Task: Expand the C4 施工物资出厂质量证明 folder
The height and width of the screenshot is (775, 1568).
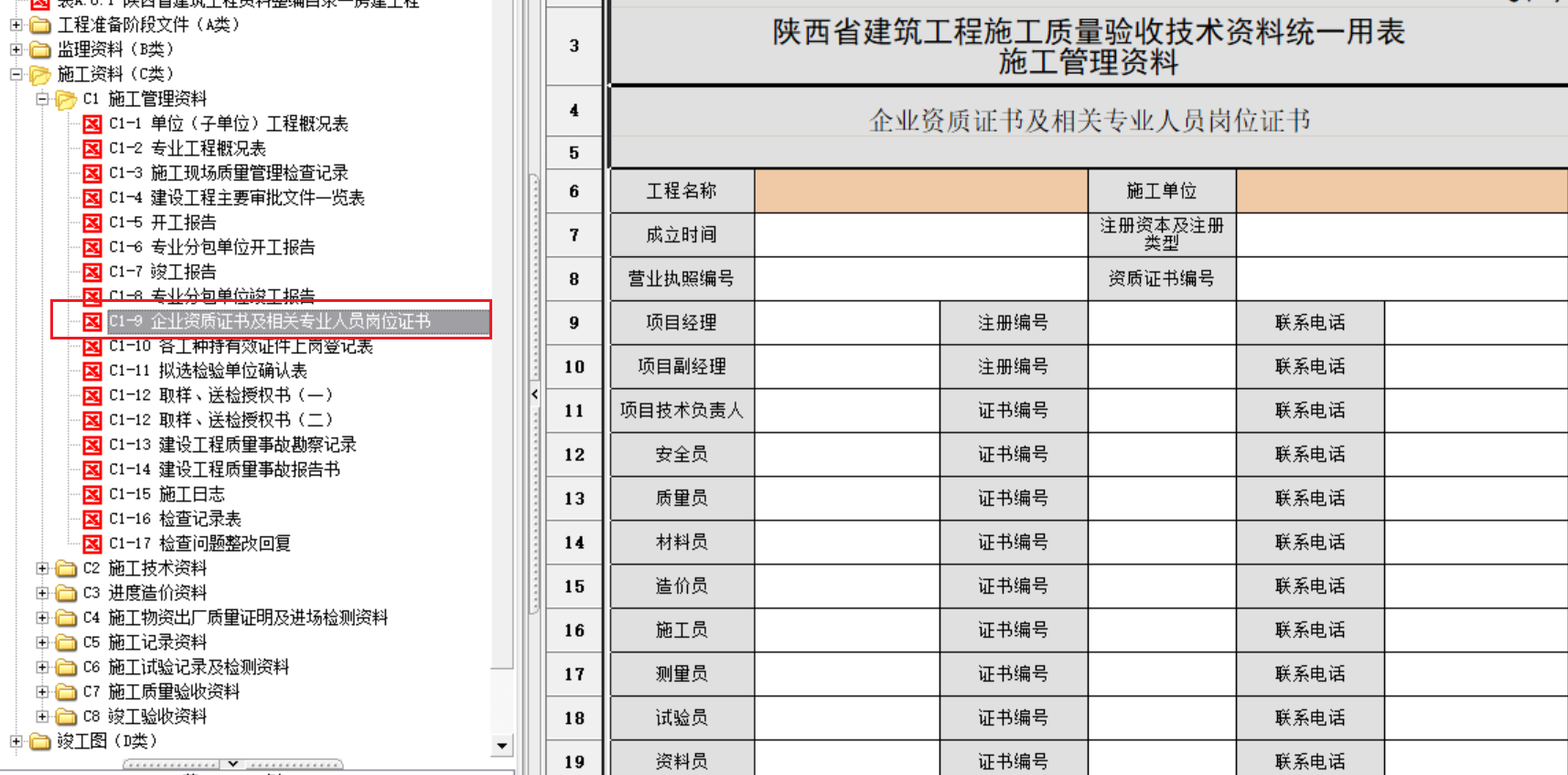Action: [x=42, y=618]
